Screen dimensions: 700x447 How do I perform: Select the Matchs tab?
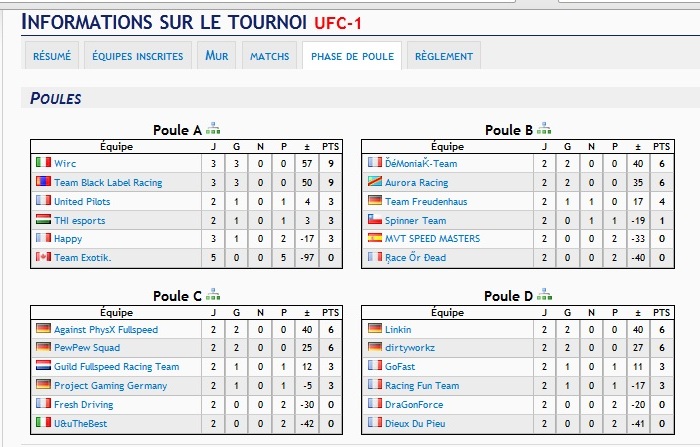[x=269, y=56]
